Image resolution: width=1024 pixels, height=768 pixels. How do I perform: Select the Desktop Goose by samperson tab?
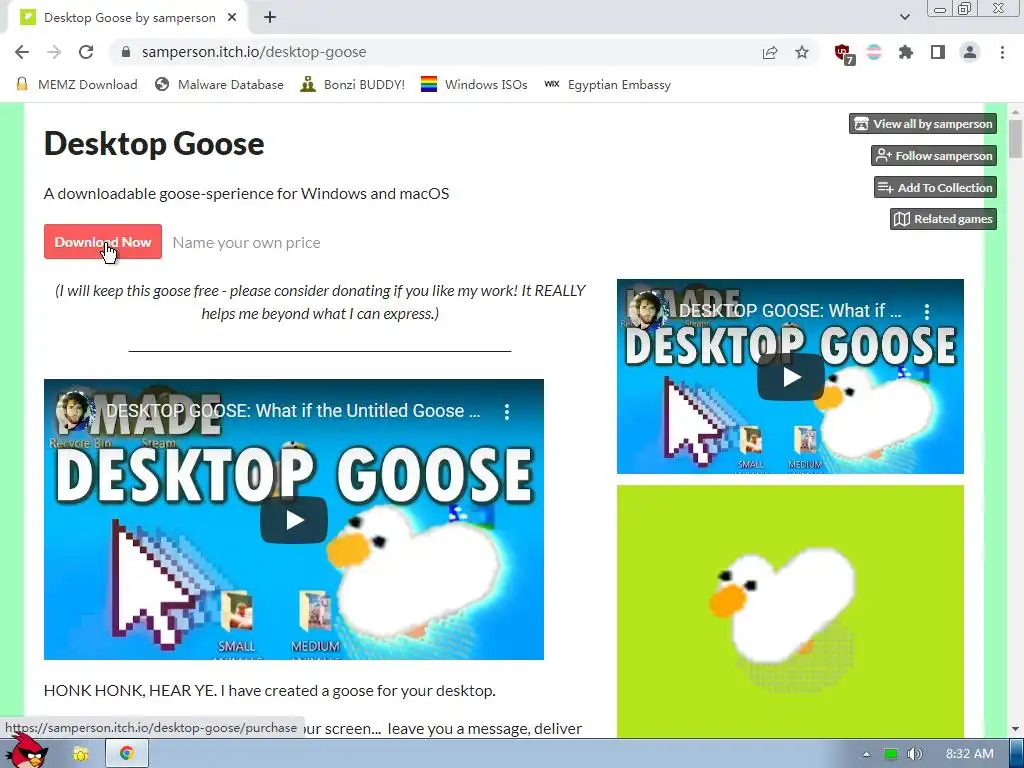(127, 18)
